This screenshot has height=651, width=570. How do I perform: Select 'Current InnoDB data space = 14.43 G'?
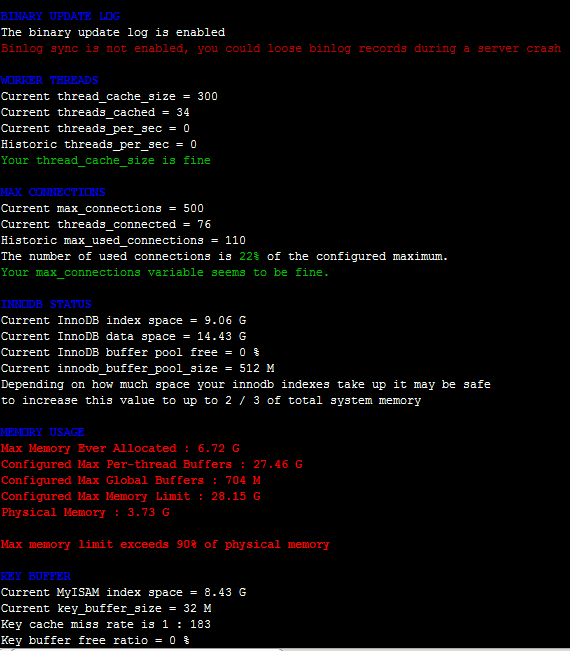[x=123, y=336]
